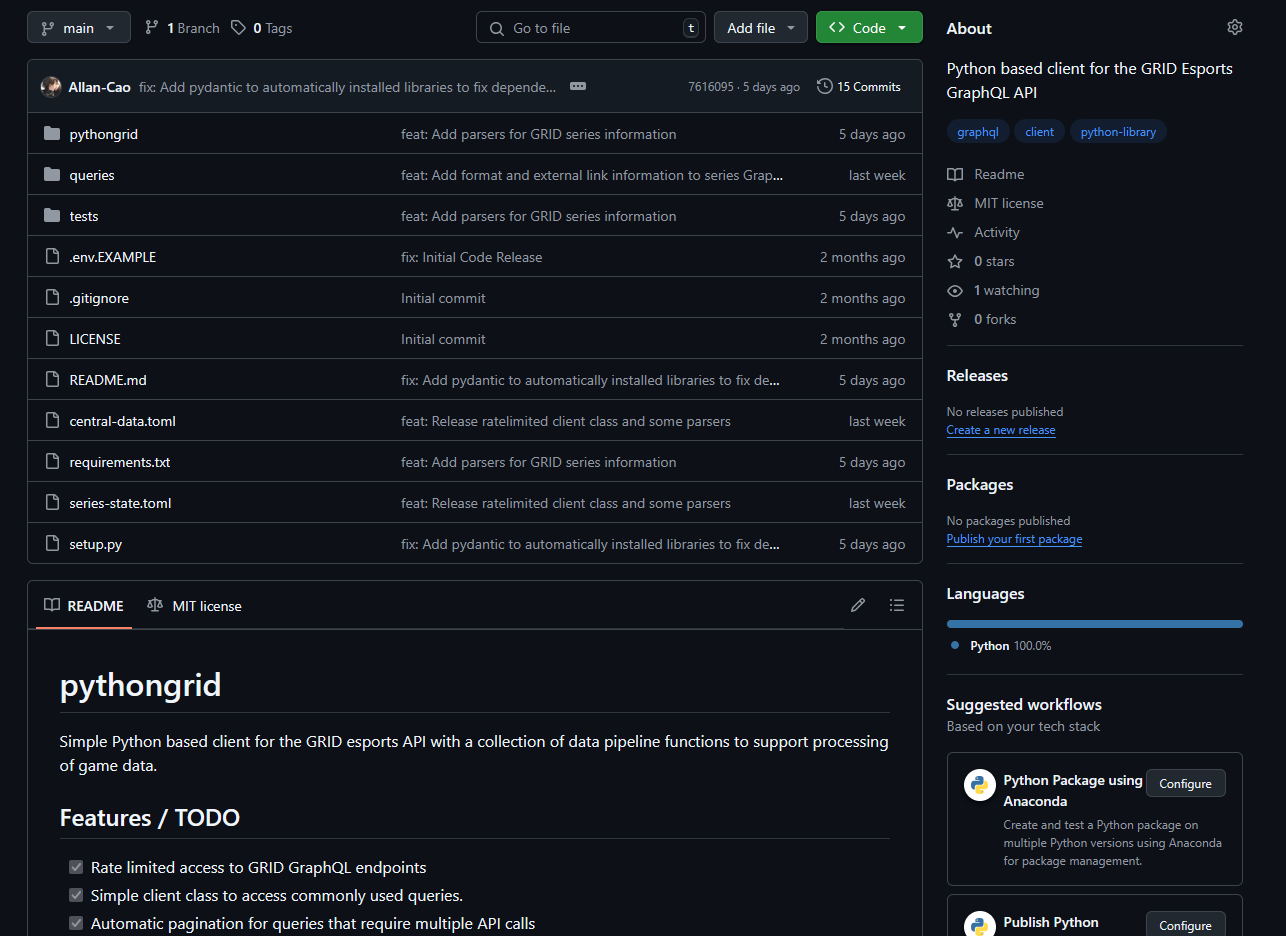Viewport: 1286px width, 936px height.
Task: Toggle 'Simple client class' checkbox
Action: (x=76, y=895)
